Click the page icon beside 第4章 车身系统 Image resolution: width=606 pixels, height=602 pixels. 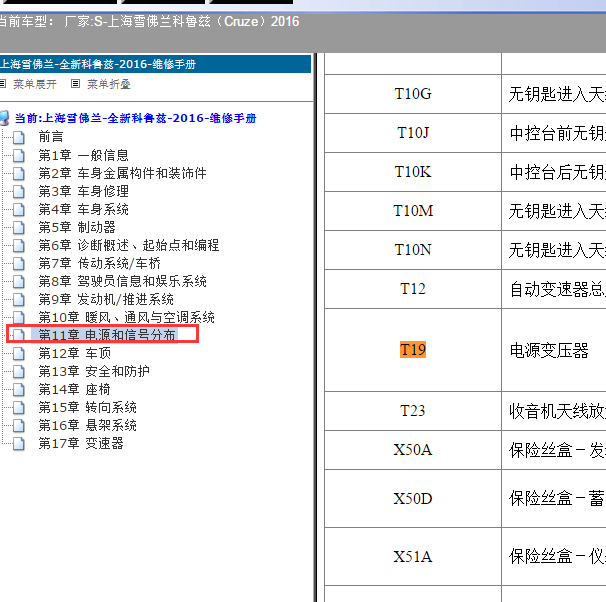(19, 209)
